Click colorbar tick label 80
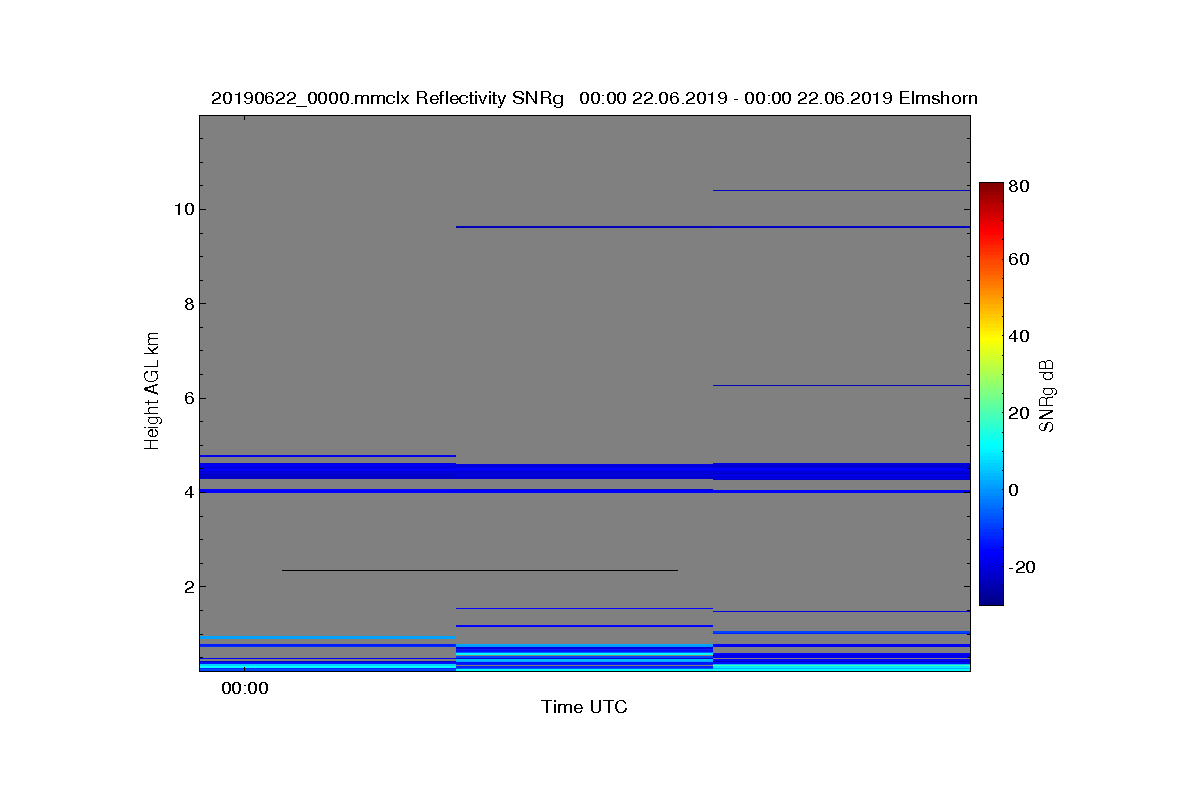Image resolution: width=1200 pixels, height=800 pixels. [x=1019, y=186]
